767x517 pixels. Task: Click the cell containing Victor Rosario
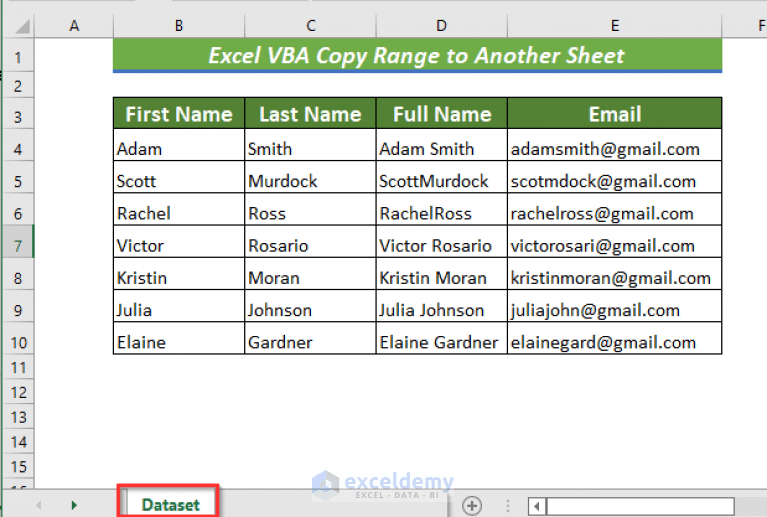click(442, 242)
